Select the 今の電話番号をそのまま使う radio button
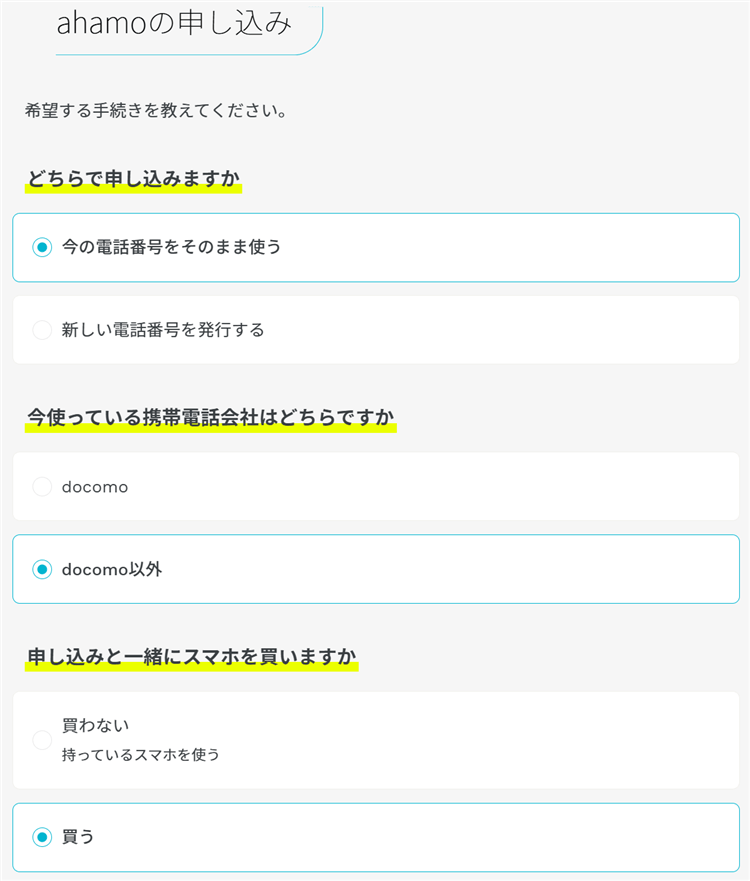Image resolution: width=750 pixels, height=881 pixels. (x=42, y=247)
